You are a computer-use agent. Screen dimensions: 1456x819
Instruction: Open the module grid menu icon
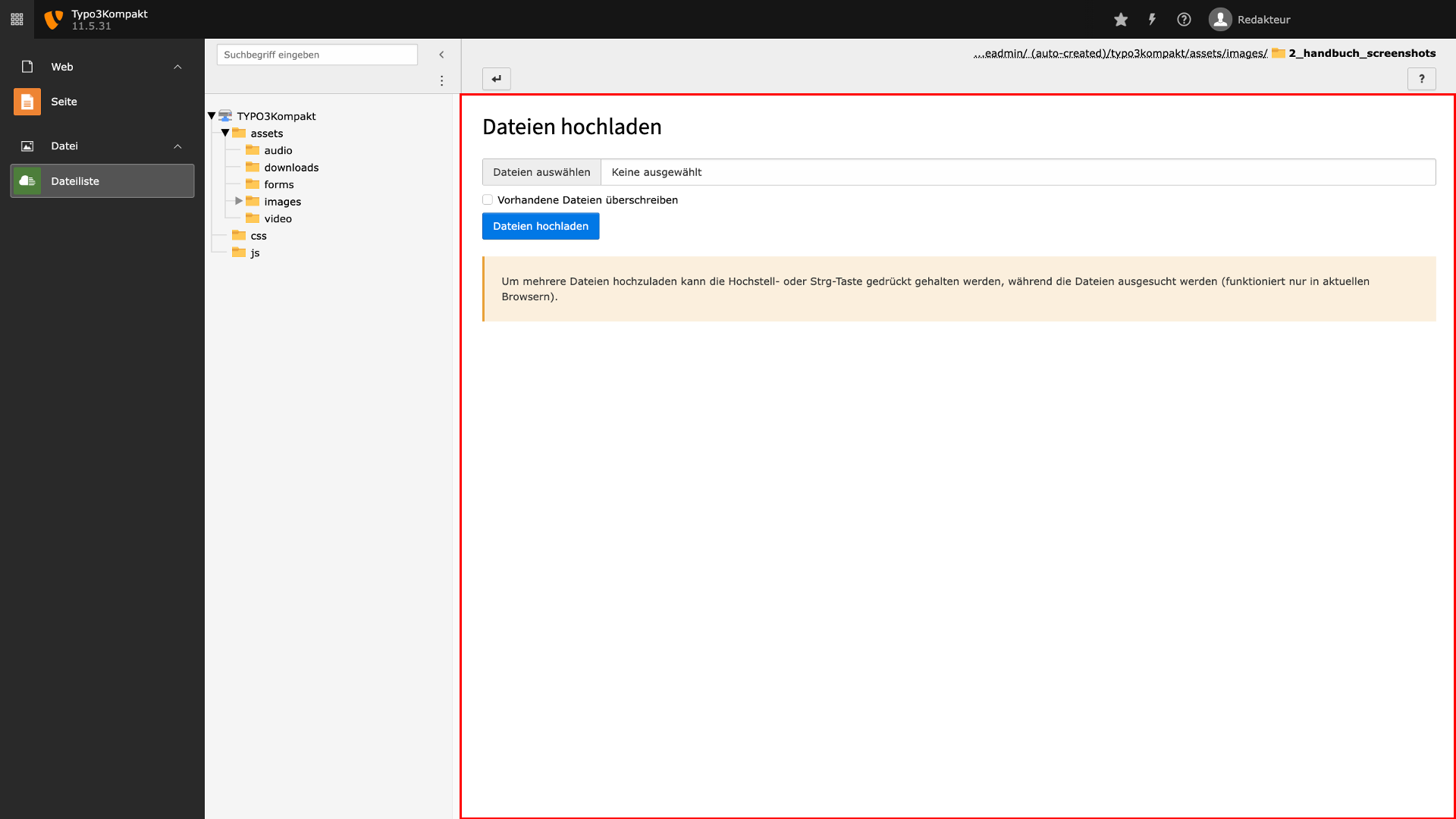17,19
